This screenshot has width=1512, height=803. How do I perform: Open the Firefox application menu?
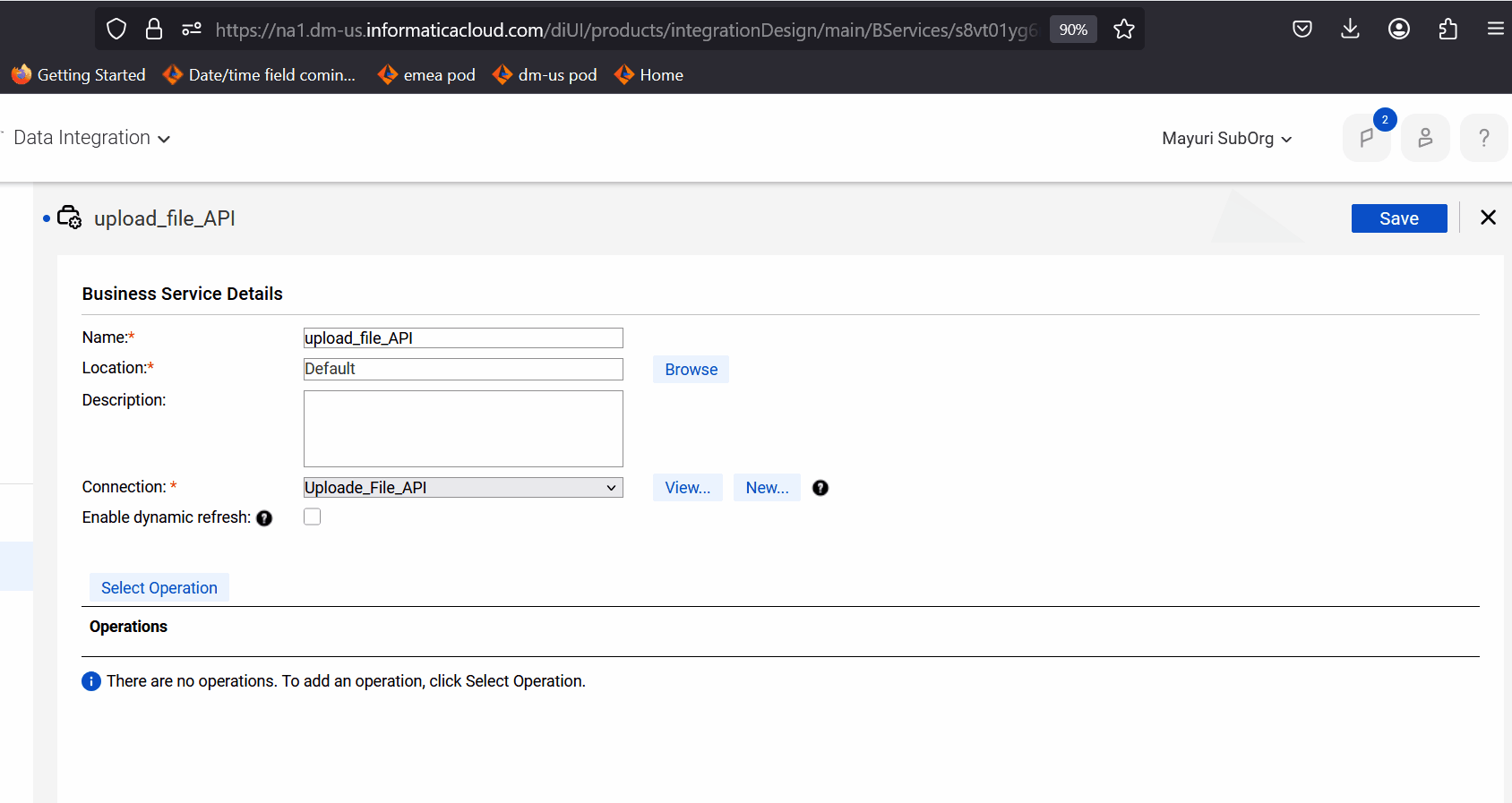click(x=1495, y=30)
